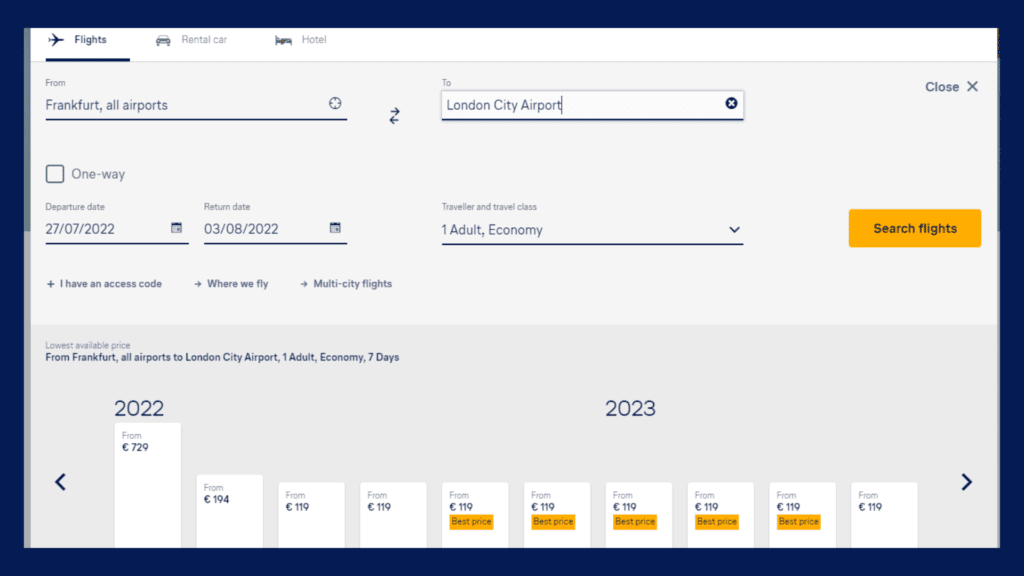Switch to the Hotel tab
Viewport: 1024px width, 576px height.
[301, 40]
